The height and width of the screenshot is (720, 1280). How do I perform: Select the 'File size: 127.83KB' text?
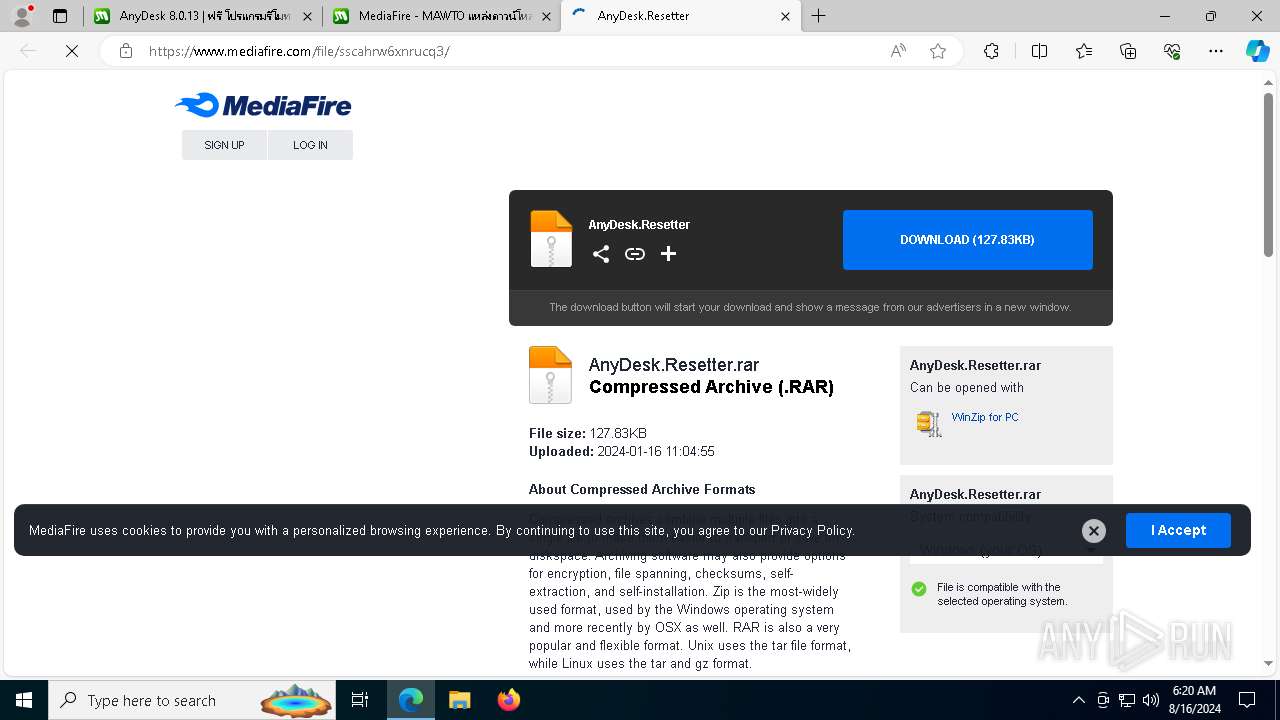[588, 433]
